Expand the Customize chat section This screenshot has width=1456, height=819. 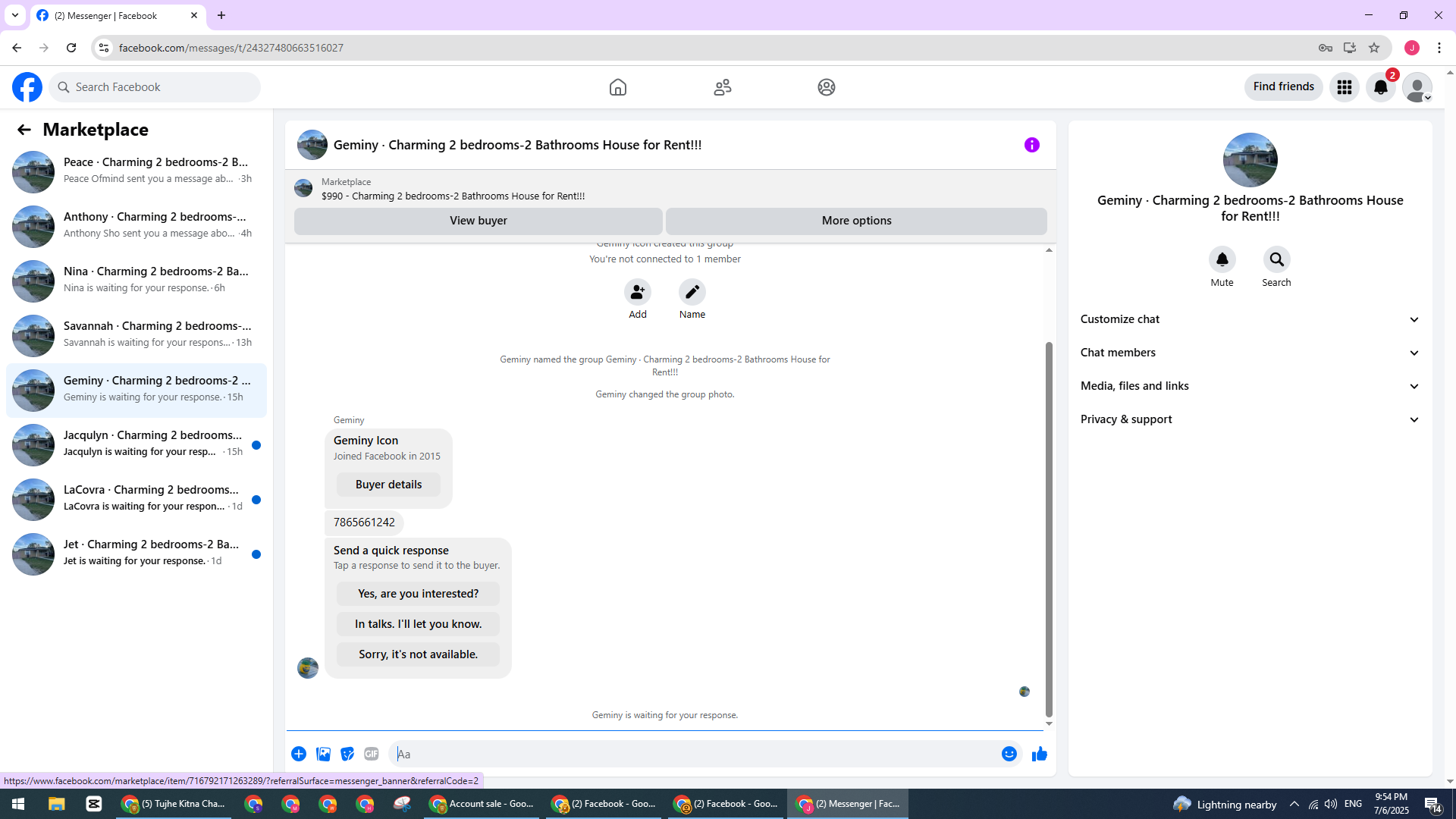(1250, 319)
